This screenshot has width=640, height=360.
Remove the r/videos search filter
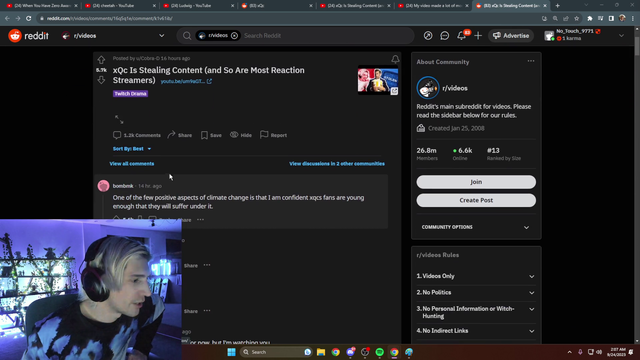(234, 36)
